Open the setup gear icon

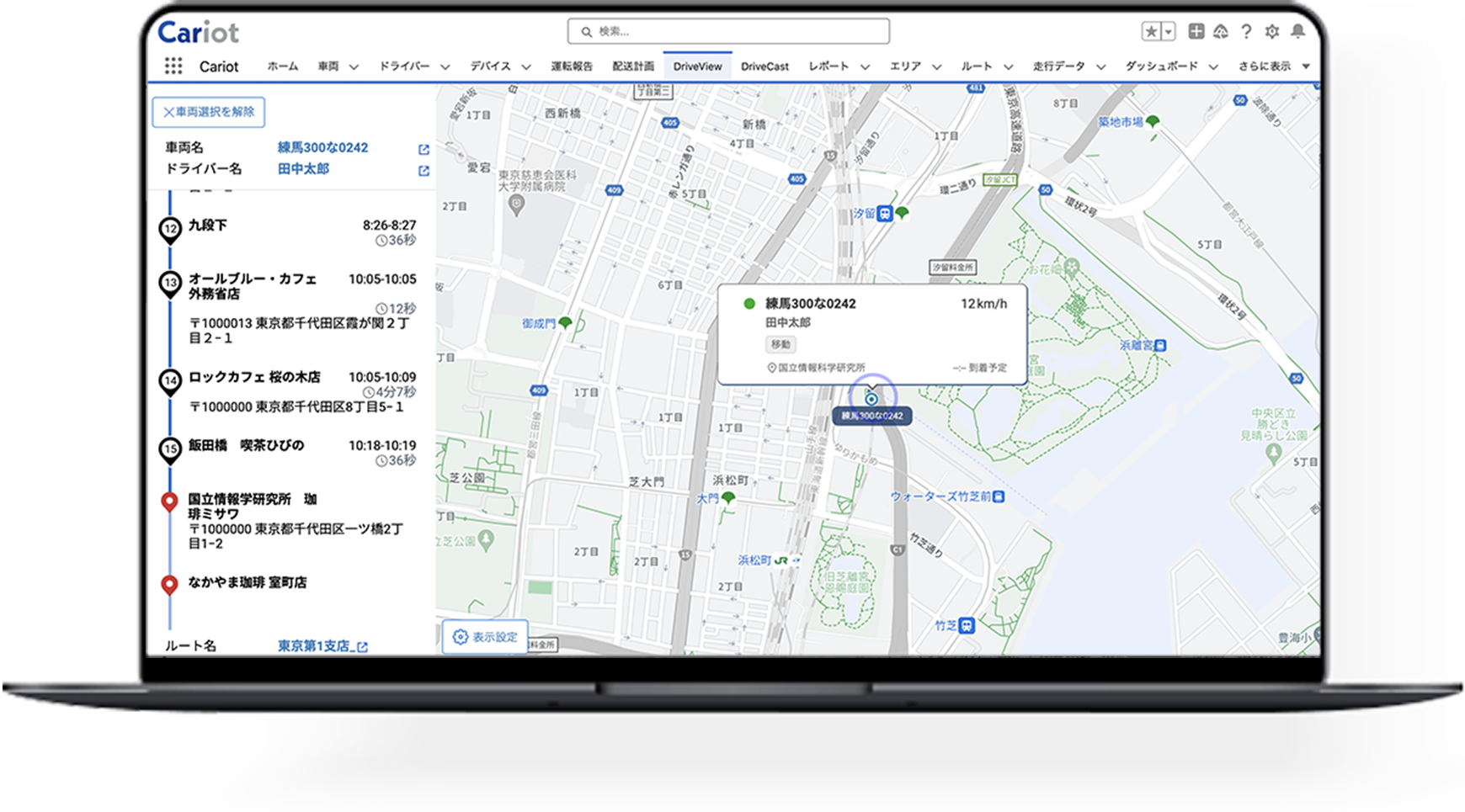pyautogui.click(x=1272, y=31)
